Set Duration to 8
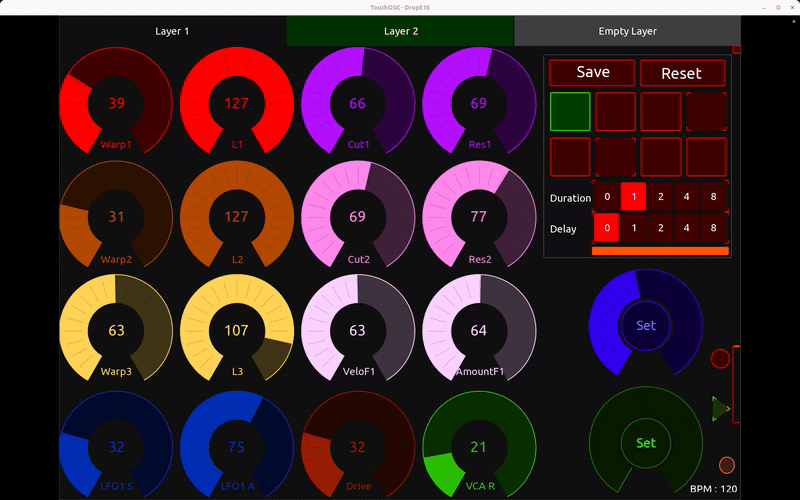The image size is (800, 500). tap(714, 196)
